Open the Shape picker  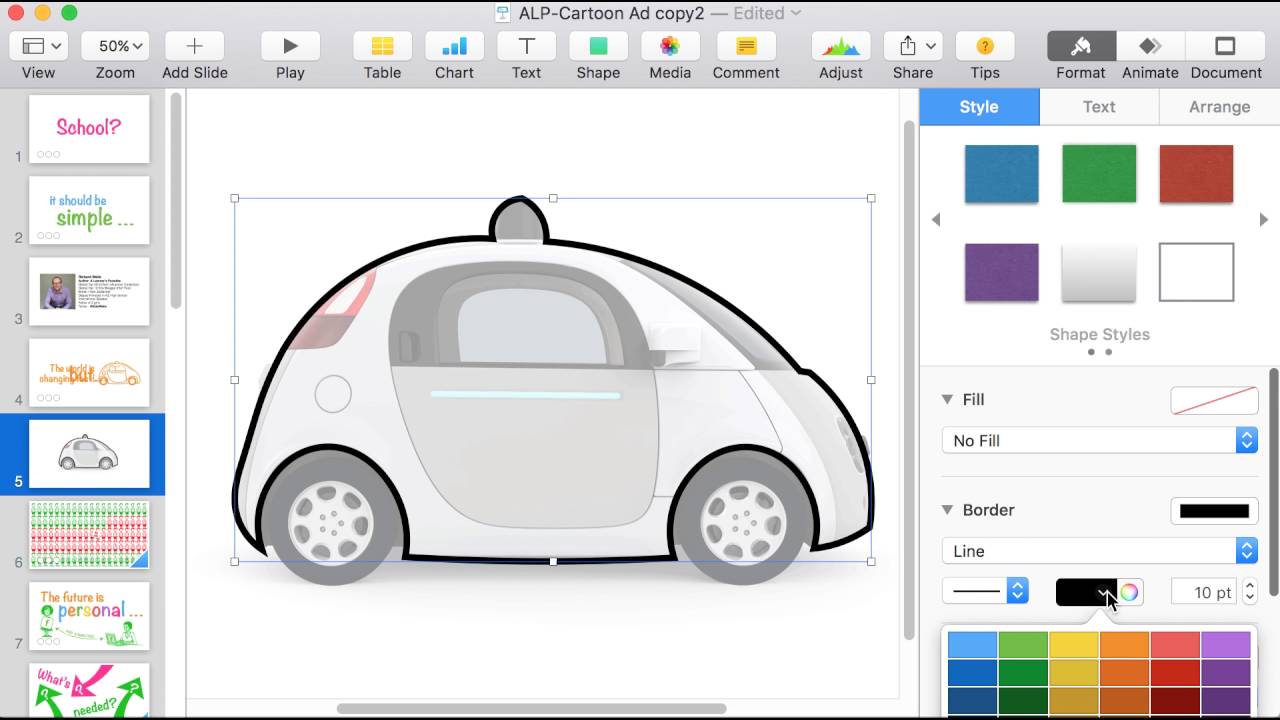(x=598, y=46)
